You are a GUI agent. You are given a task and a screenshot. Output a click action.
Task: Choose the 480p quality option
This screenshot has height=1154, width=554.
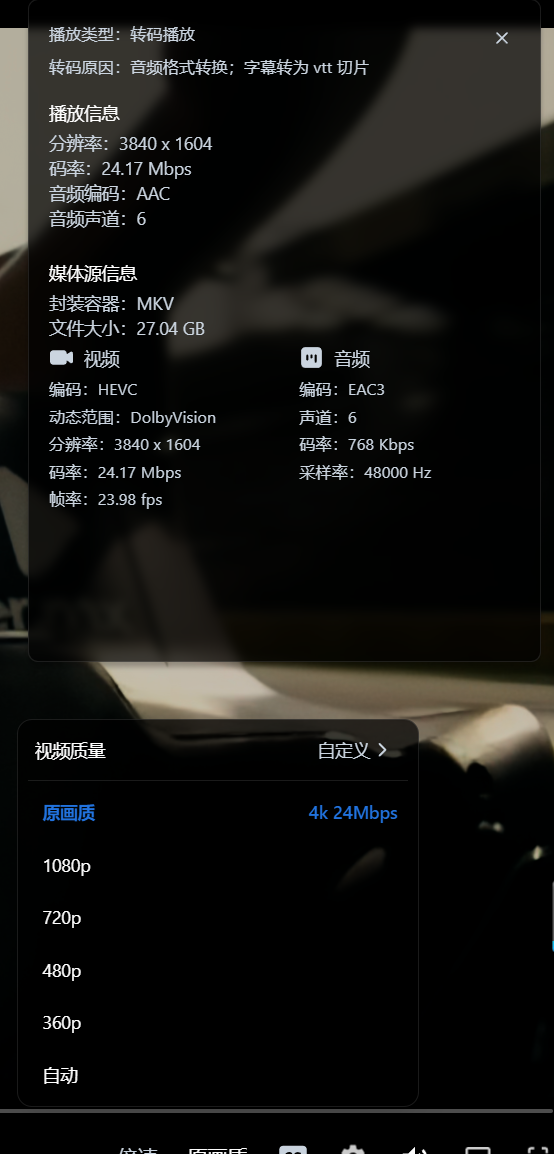coord(217,971)
